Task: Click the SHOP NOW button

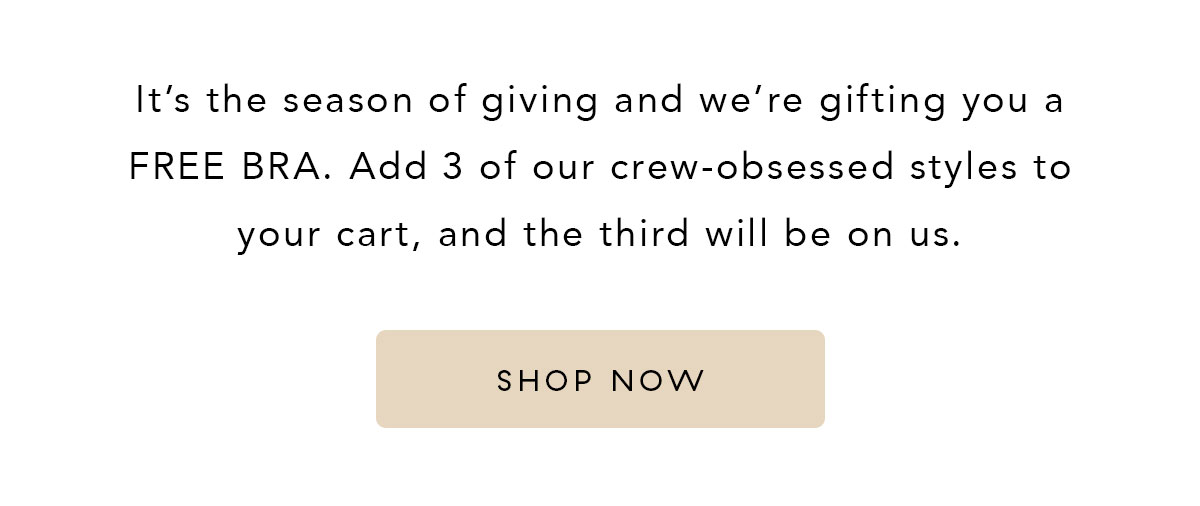Action: [x=600, y=379]
